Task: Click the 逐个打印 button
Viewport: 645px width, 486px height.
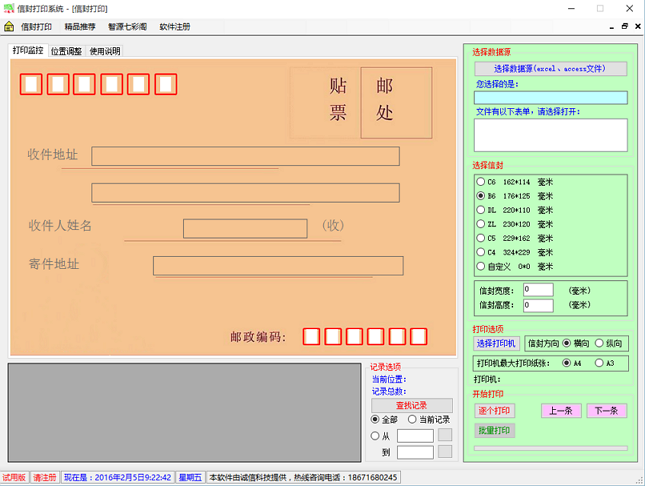Action: point(494,410)
